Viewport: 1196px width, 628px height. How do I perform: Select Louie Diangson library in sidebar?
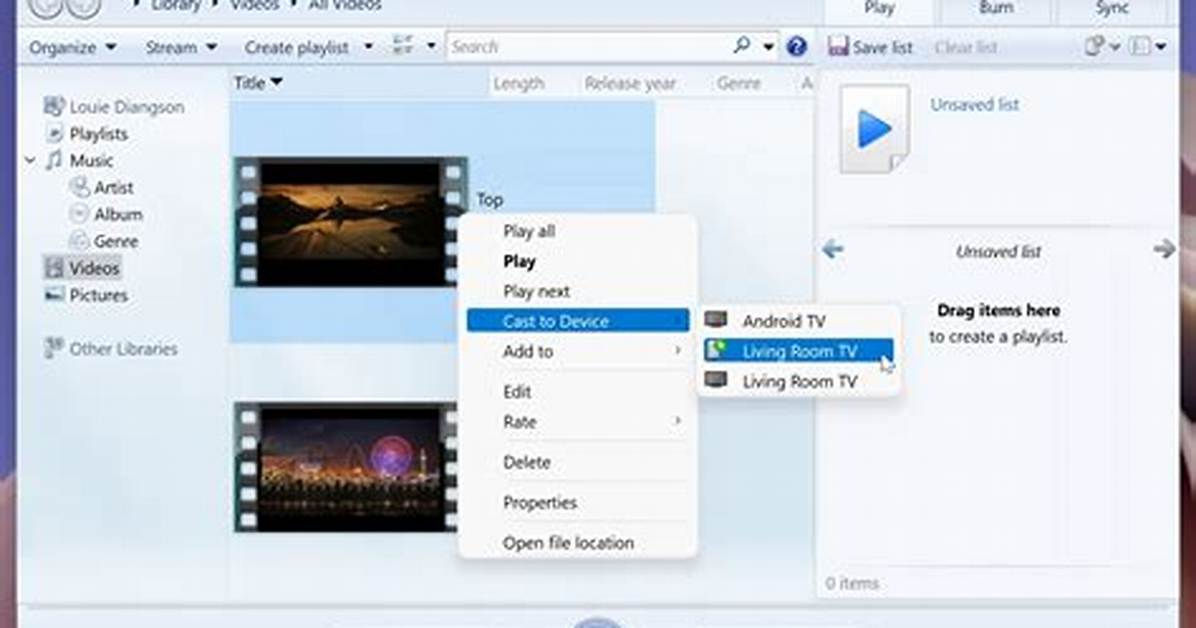point(127,107)
